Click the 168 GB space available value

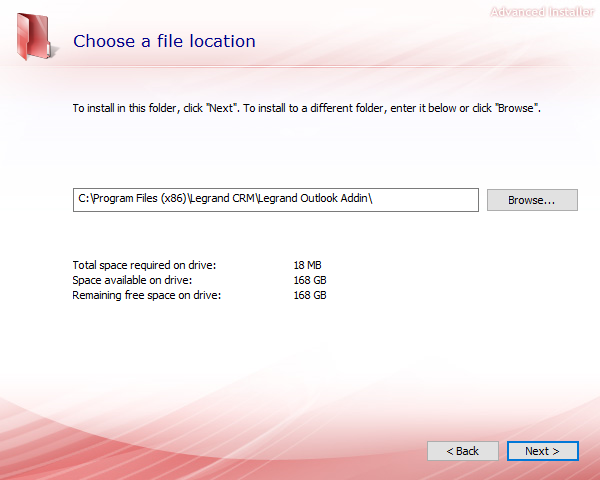click(309, 280)
